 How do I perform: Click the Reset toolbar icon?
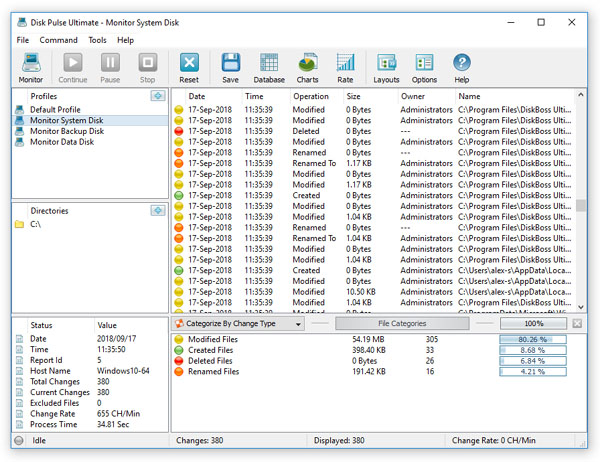189,63
